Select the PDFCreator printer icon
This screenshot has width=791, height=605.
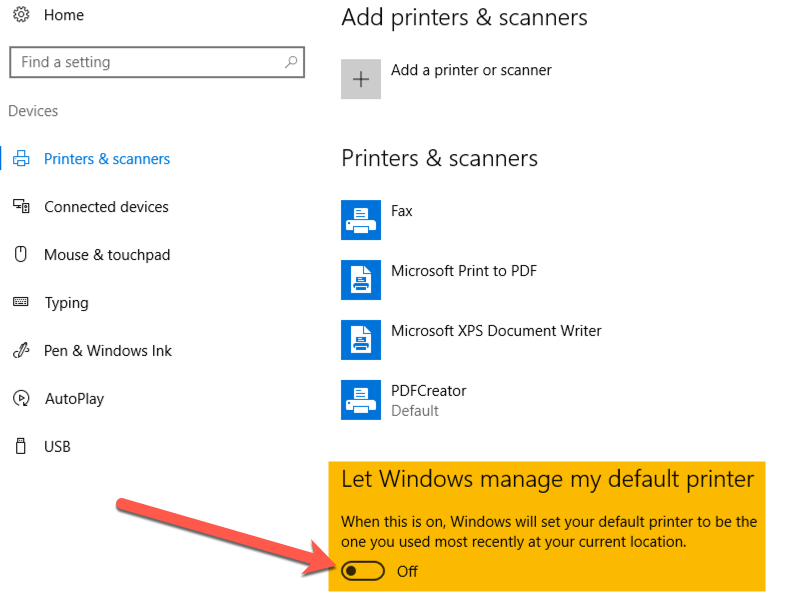point(361,399)
